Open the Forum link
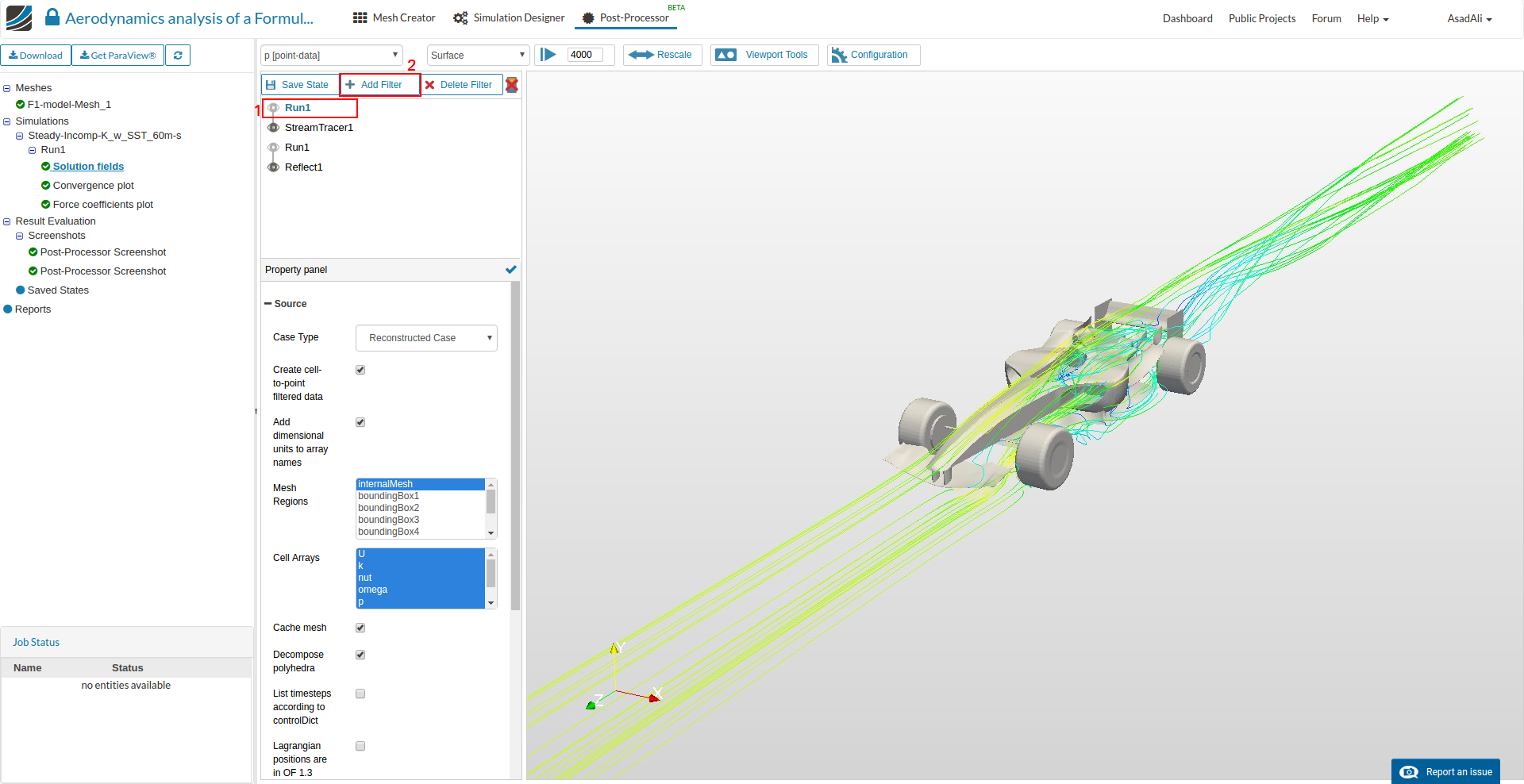1524x784 pixels. (x=1326, y=19)
